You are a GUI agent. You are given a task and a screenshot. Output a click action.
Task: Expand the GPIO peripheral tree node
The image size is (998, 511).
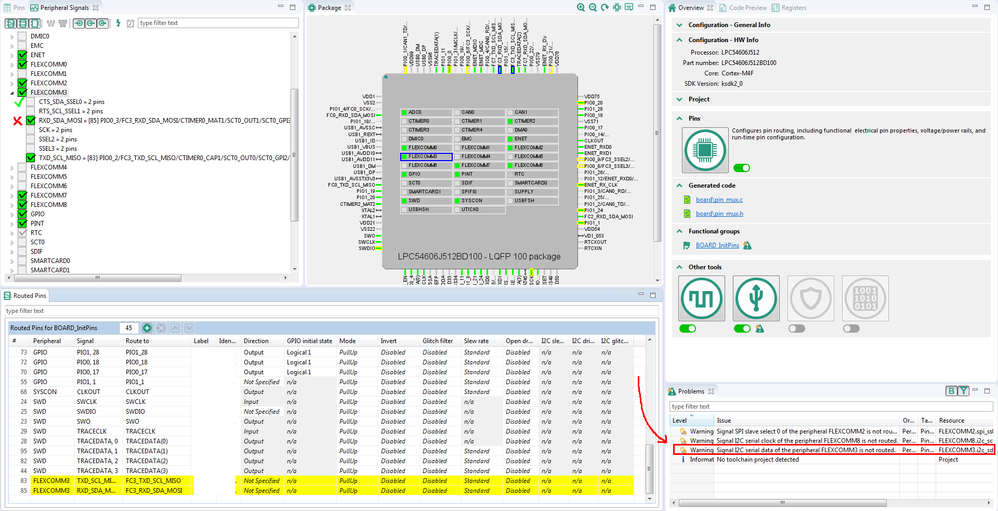tap(12, 214)
